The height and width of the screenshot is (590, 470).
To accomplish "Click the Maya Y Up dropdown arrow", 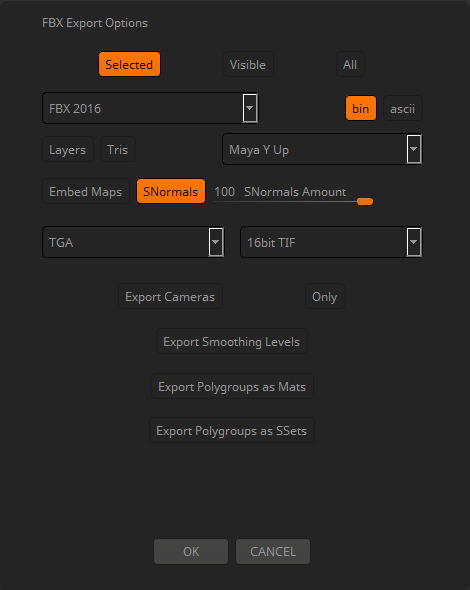I will click(x=414, y=149).
